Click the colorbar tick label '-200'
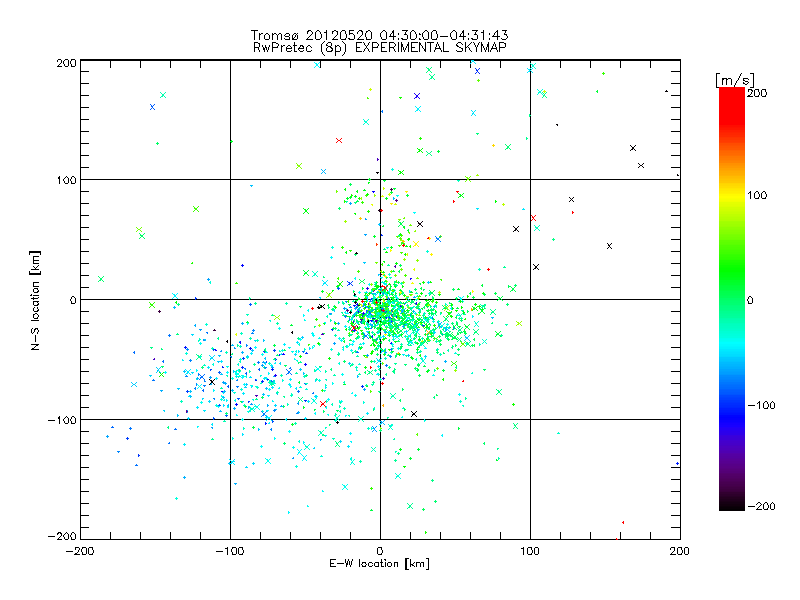800x600 pixels. click(x=761, y=506)
